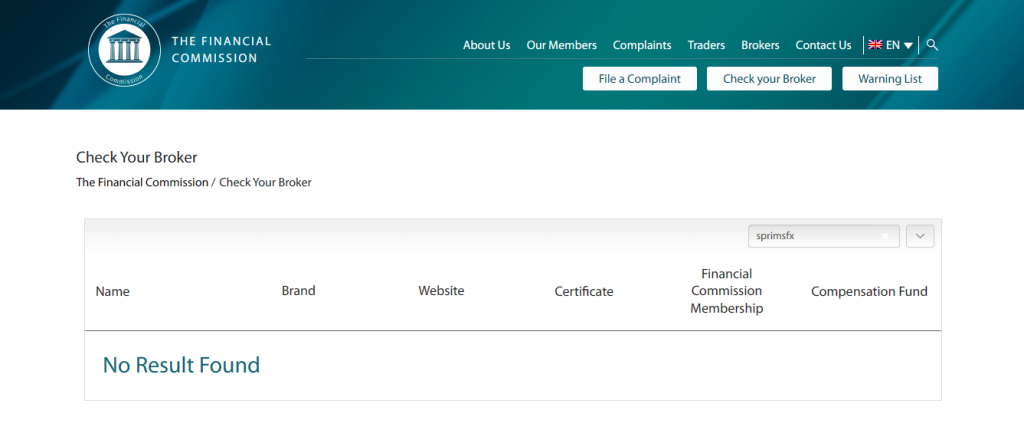1024x430 pixels.
Task: Open the Complaints menu
Action: (642, 45)
